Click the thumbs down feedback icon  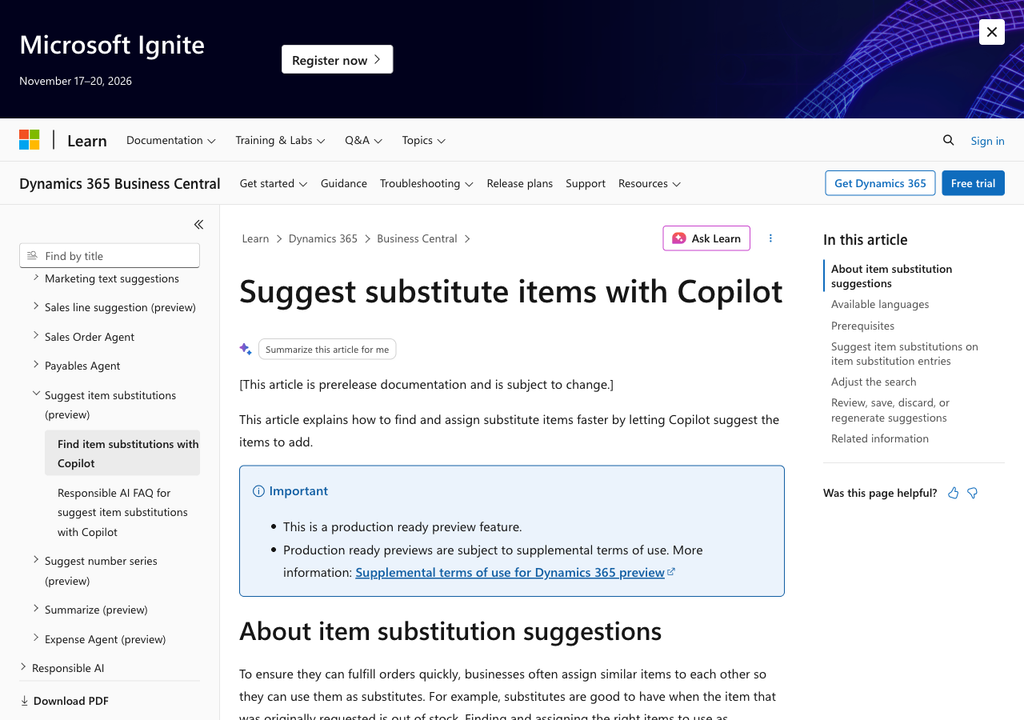pos(972,493)
